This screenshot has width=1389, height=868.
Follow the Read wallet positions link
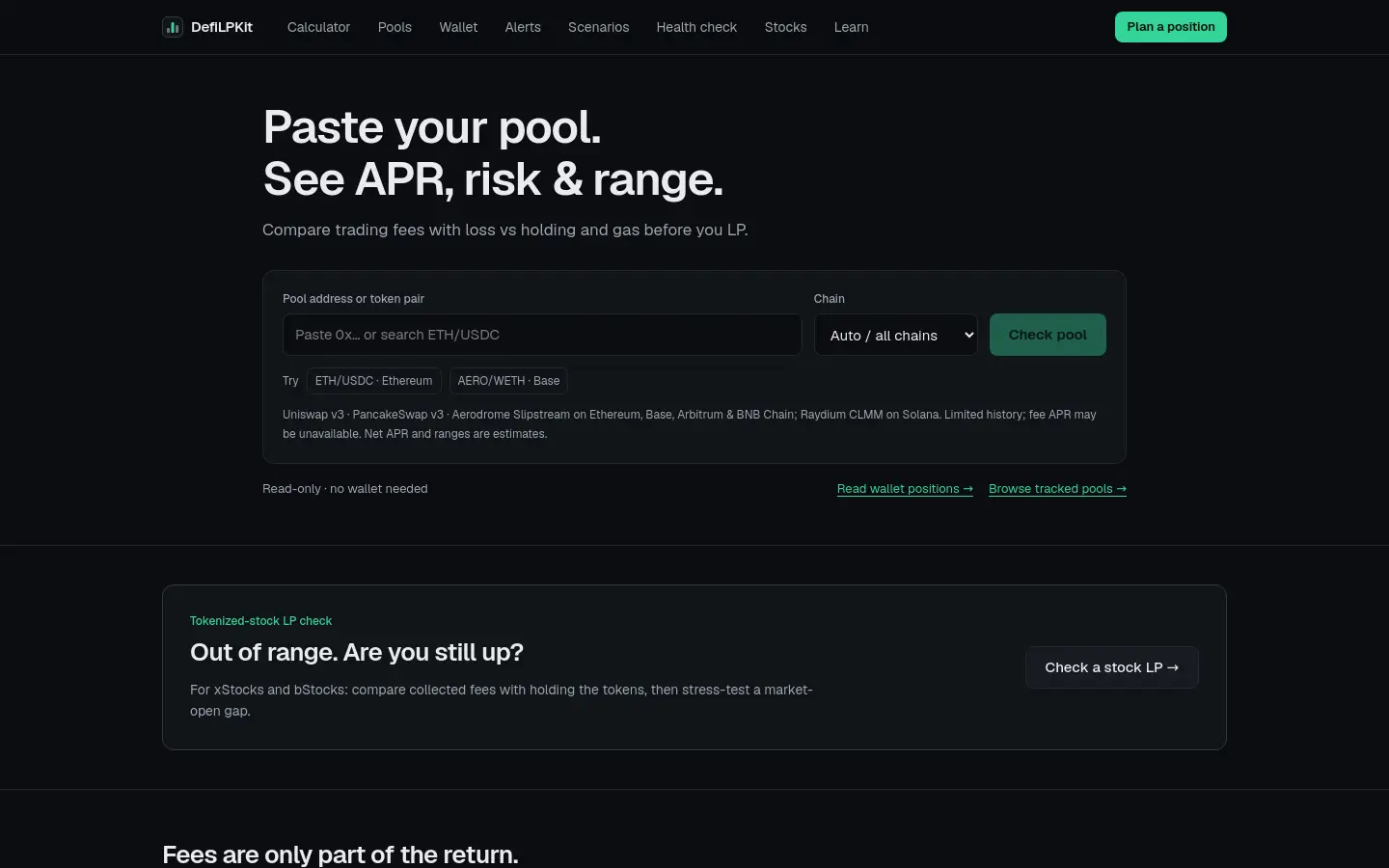(905, 489)
